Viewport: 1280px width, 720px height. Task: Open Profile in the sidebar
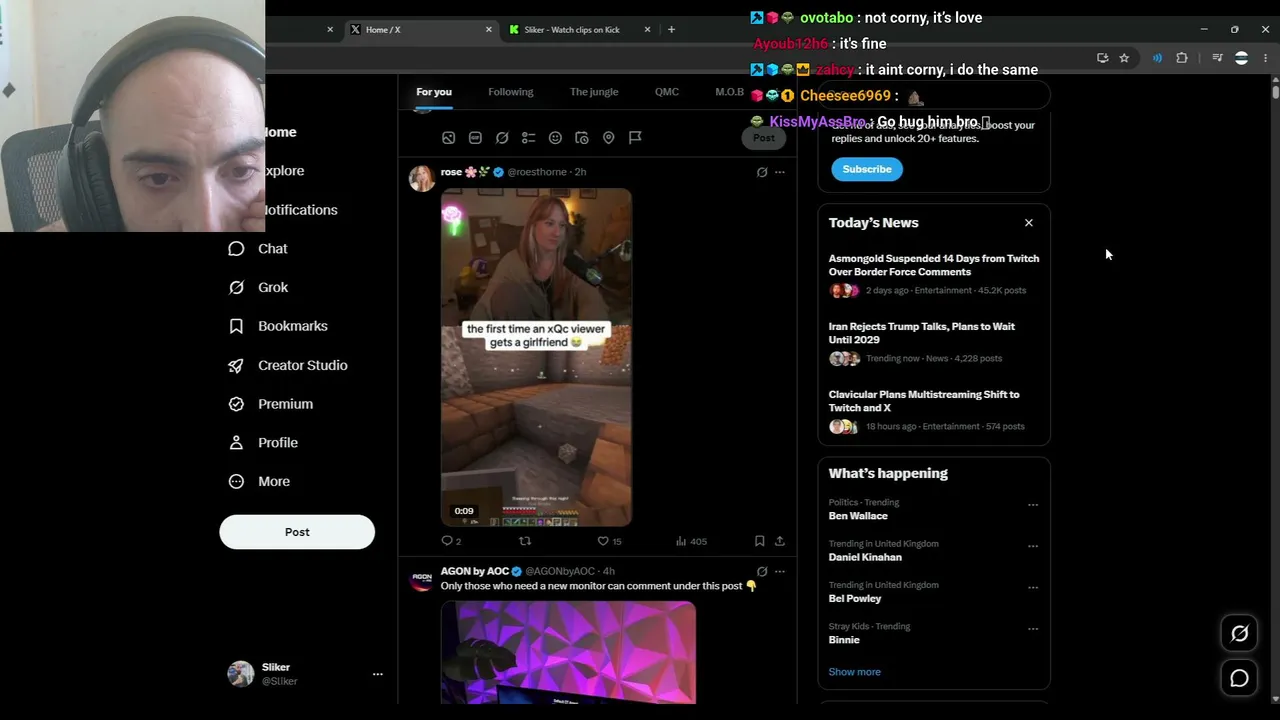(x=263, y=443)
